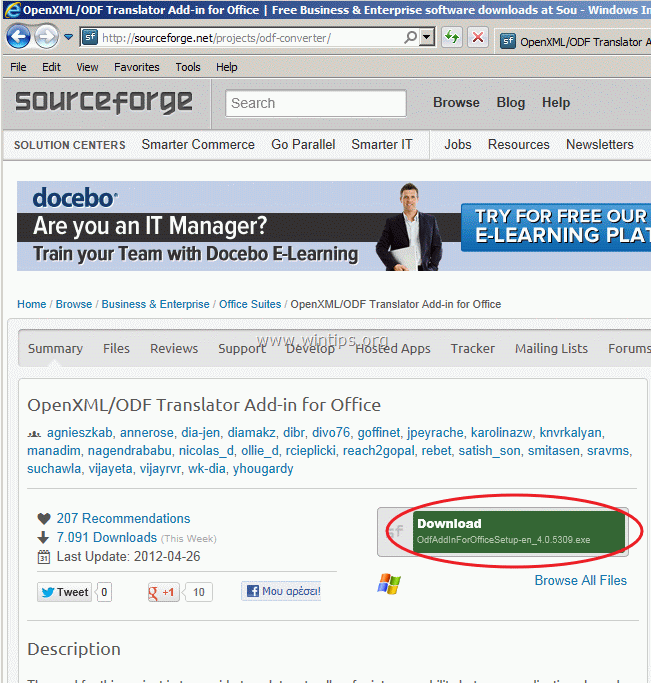Screen dimensions: 651x683
Task: Click the red X Stop button
Action: click(x=478, y=37)
